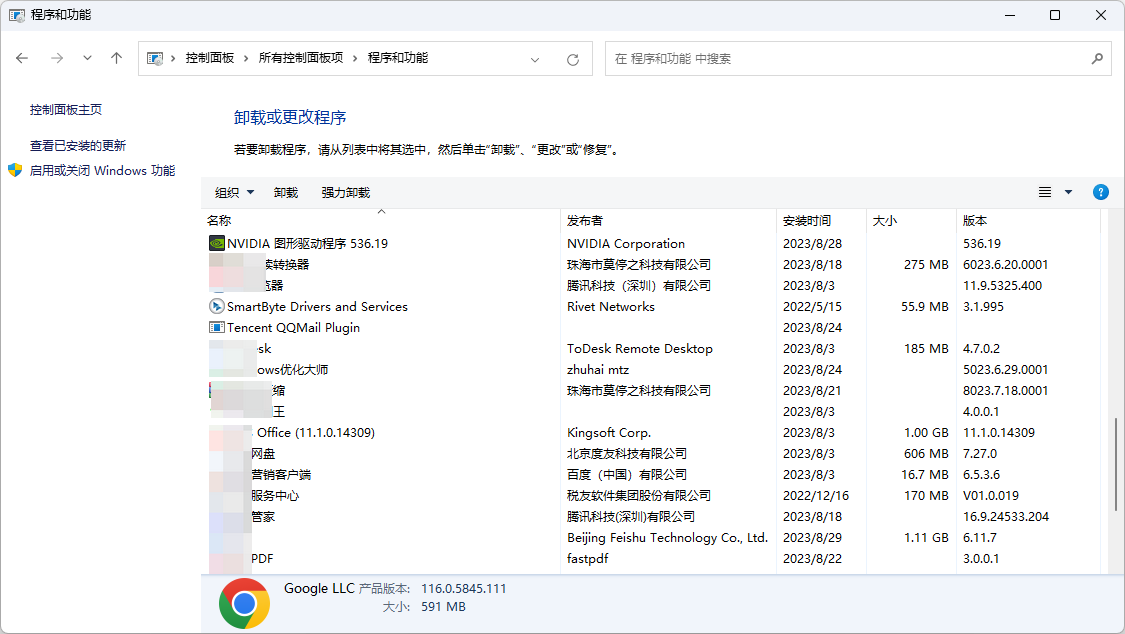Focus the 在 程序和功能 中搜索 search box
Screen dimensions: 1125x634
tap(857, 59)
